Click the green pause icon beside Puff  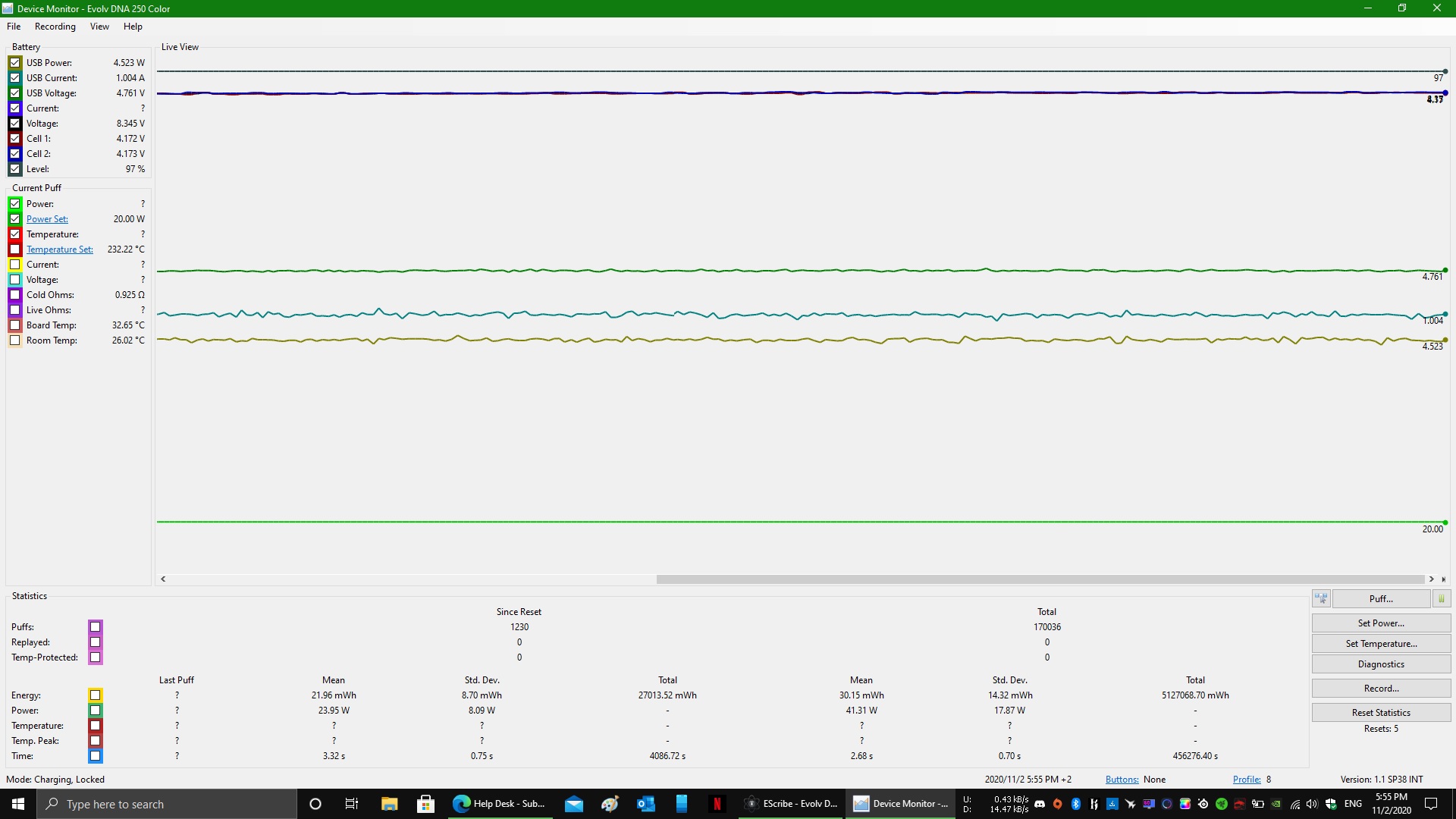point(1441,599)
